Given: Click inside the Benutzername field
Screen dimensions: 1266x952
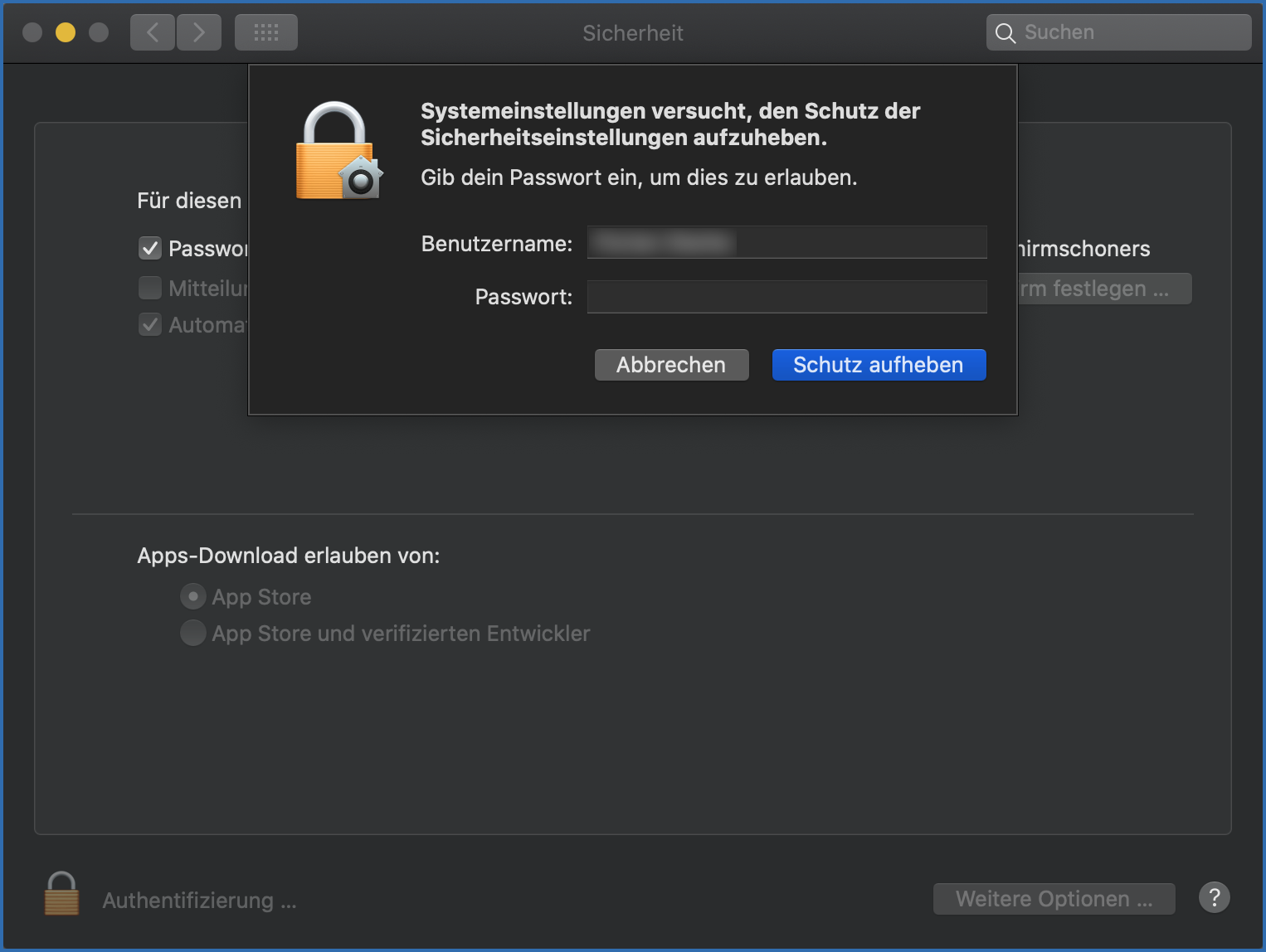Looking at the screenshot, I should (x=786, y=242).
